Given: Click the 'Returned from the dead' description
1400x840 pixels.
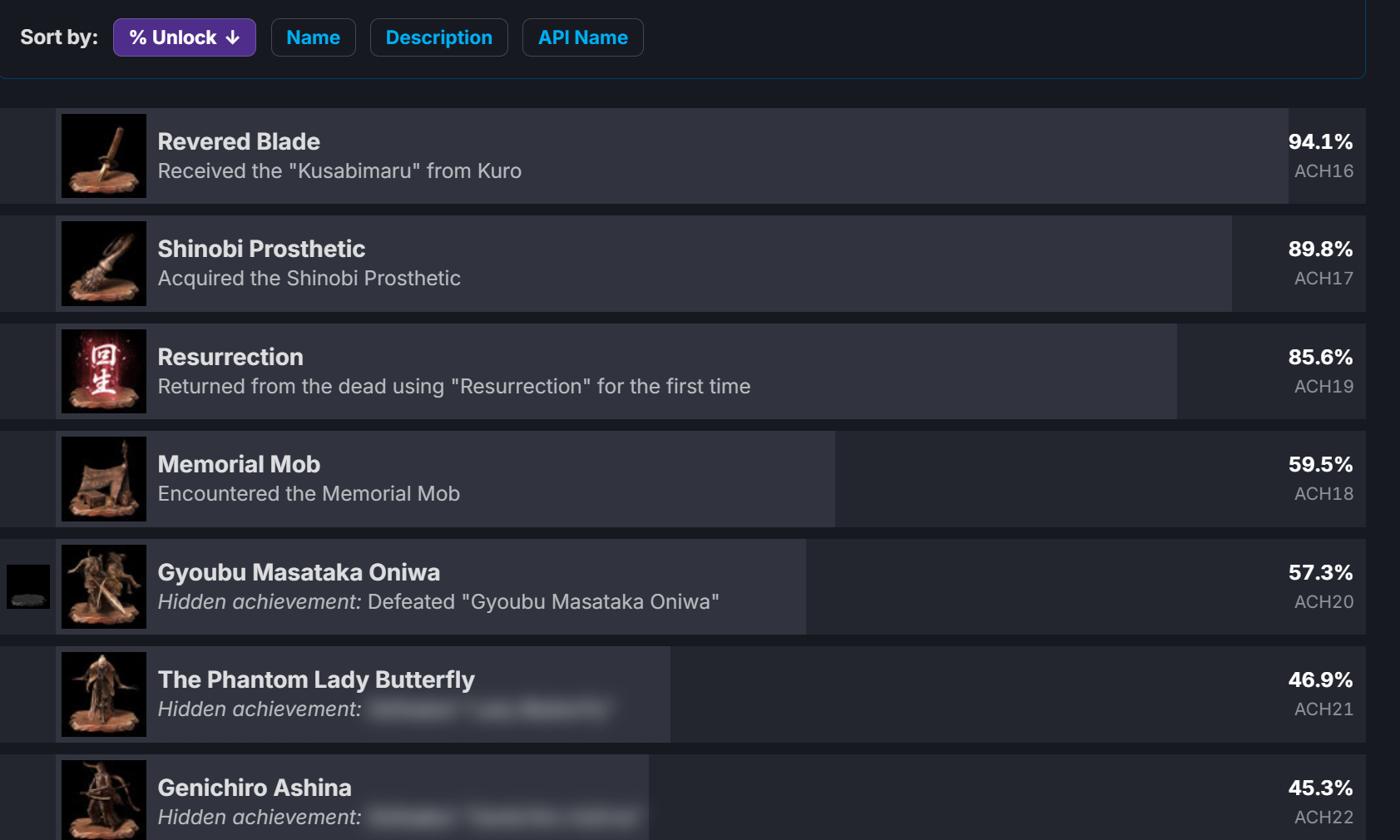Looking at the screenshot, I should point(454,386).
